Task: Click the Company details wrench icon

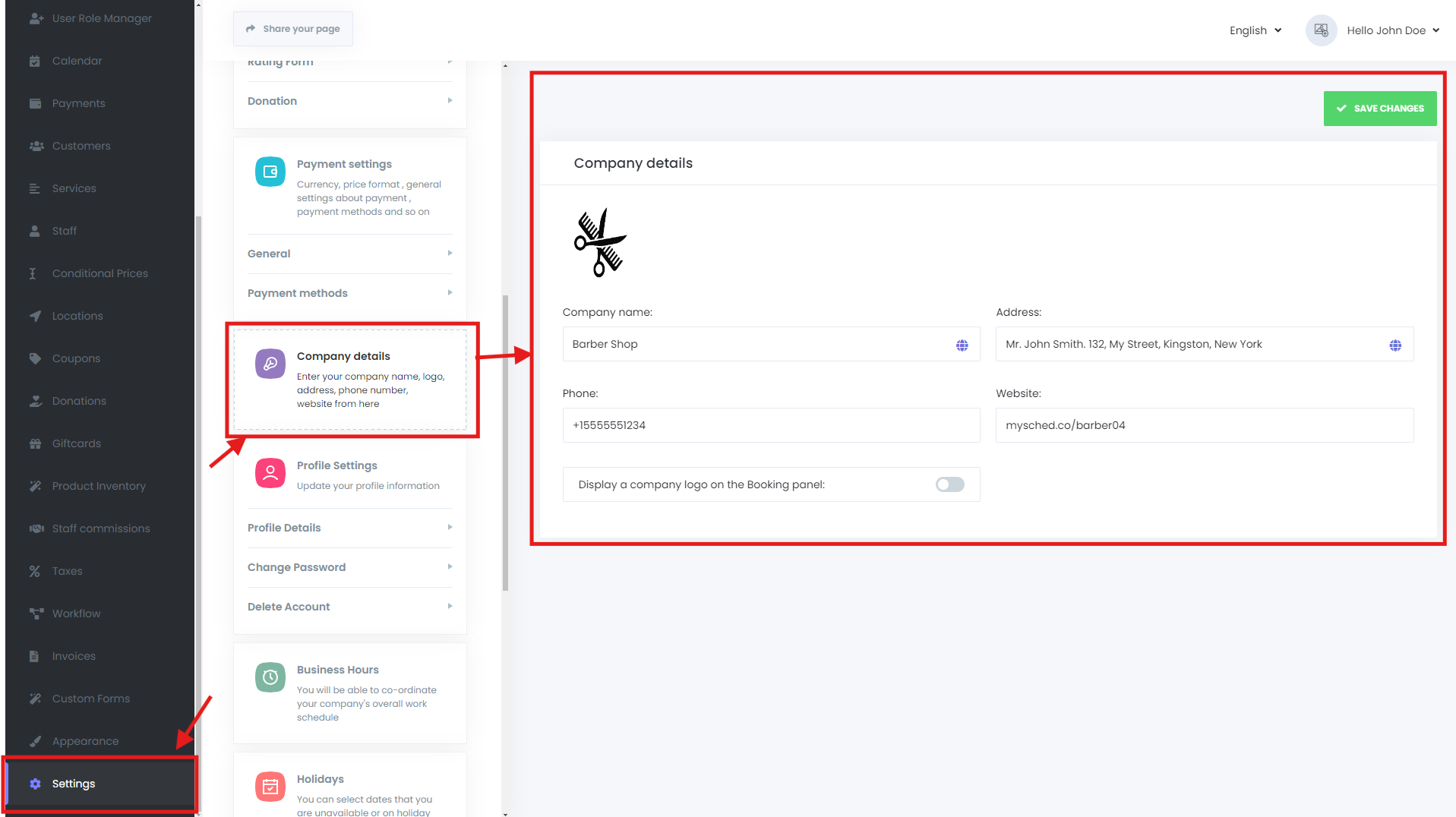Action: click(270, 364)
